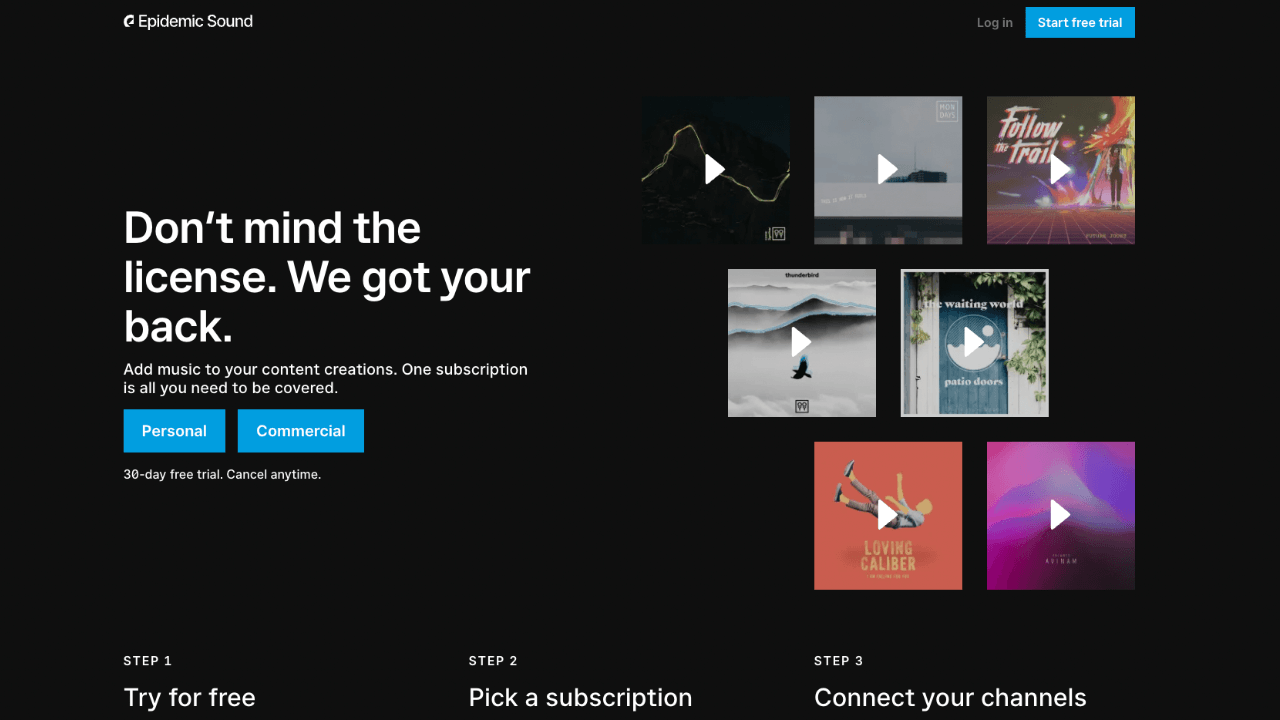Click the STEP 3 label
Image resolution: width=1280 pixels, height=720 pixels.
[839, 661]
